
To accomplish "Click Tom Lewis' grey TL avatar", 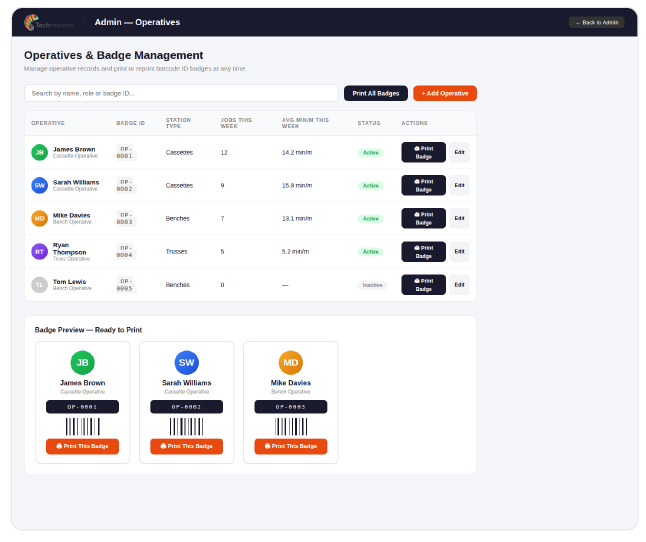I will 40,285.
